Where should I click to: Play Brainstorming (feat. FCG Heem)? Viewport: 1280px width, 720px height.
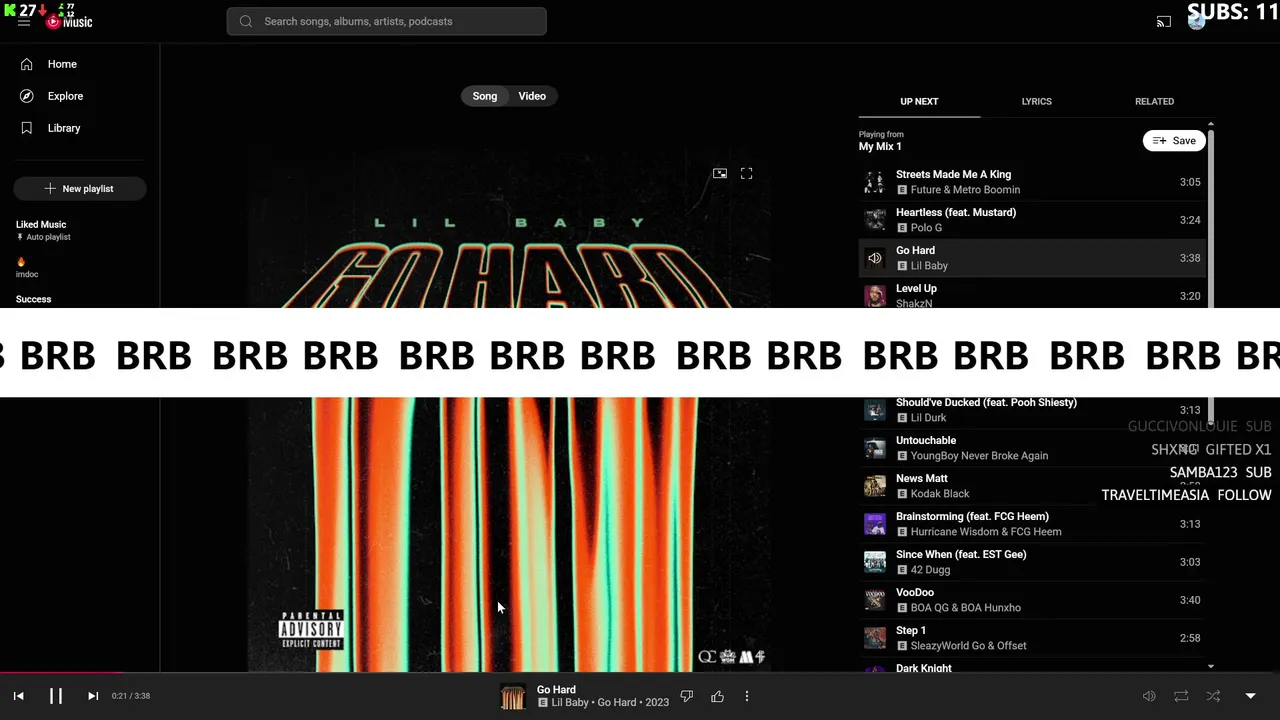[1030, 524]
